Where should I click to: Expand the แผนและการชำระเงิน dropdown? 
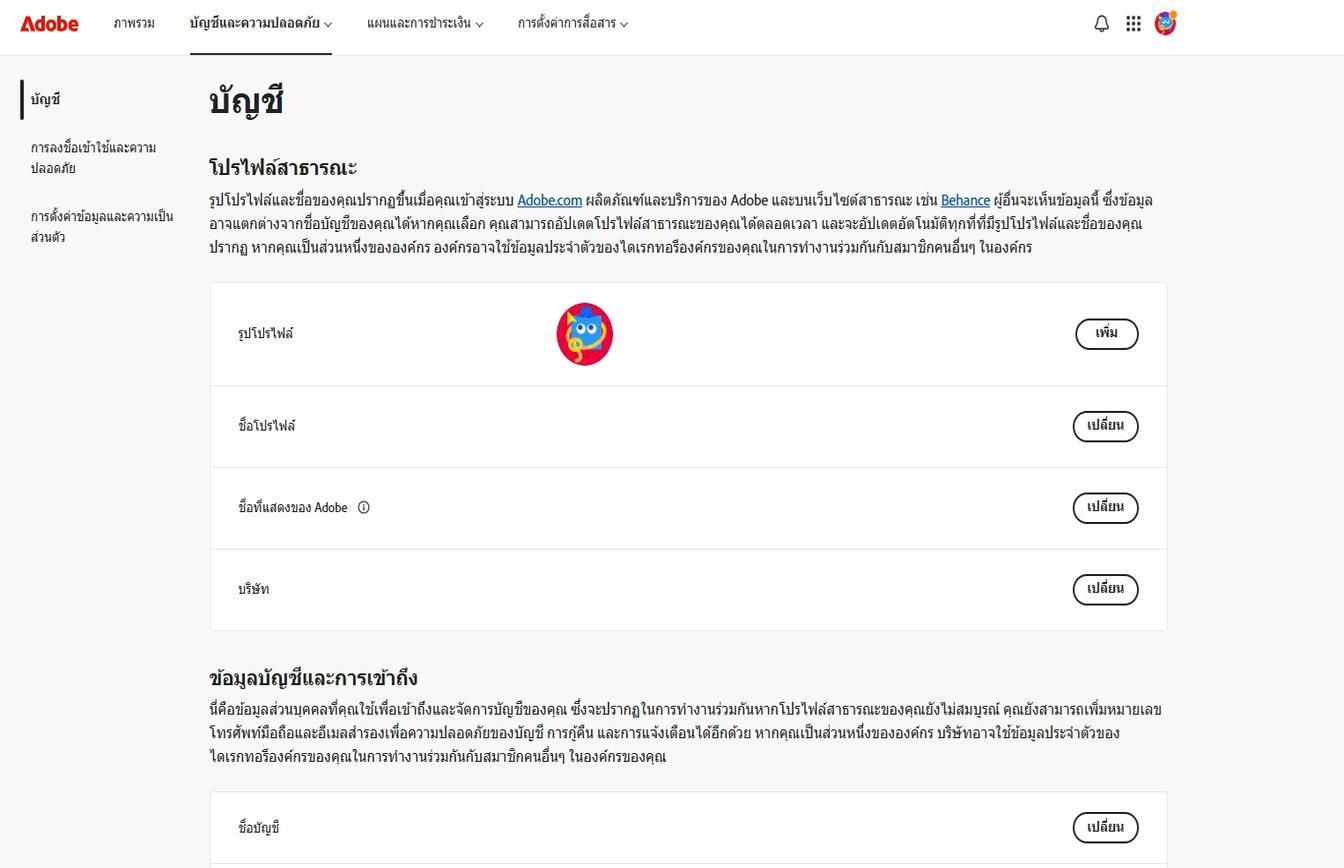coord(425,24)
